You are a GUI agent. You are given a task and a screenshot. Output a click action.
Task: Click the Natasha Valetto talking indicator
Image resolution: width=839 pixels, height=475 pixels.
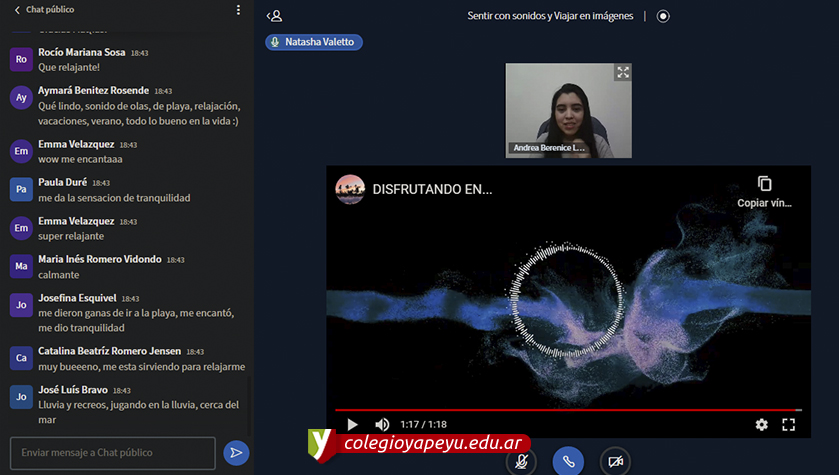point(314,42)
